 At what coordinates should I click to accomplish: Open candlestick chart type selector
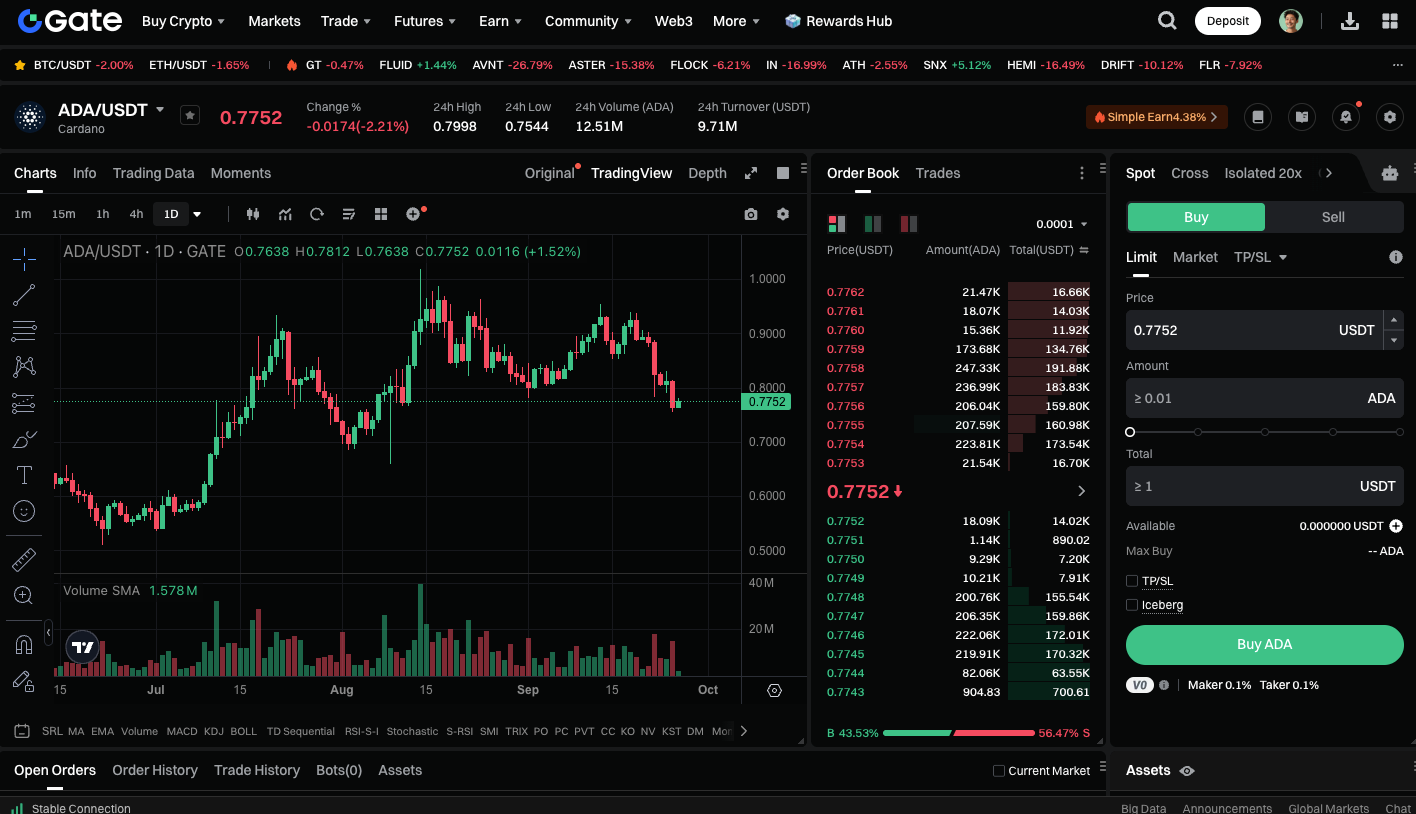click(253, 214)
